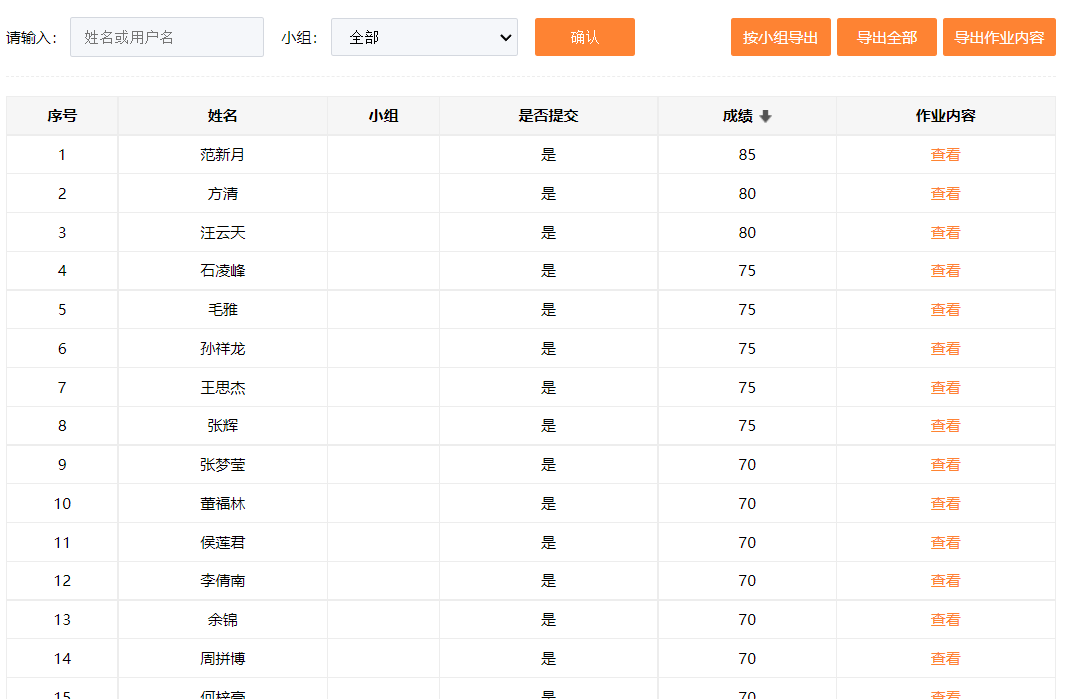Click the 导出全部 button
The image size is (1067, 699).
click(886, 37)
